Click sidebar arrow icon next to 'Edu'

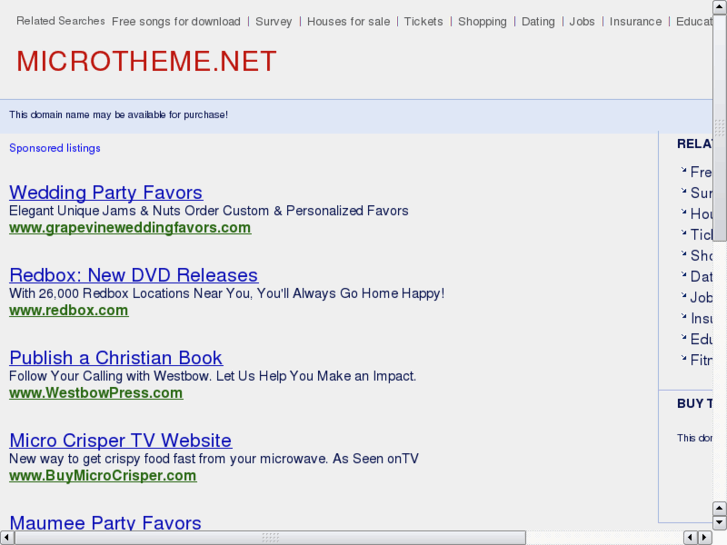pyautogui.click(x=683, y=337)
